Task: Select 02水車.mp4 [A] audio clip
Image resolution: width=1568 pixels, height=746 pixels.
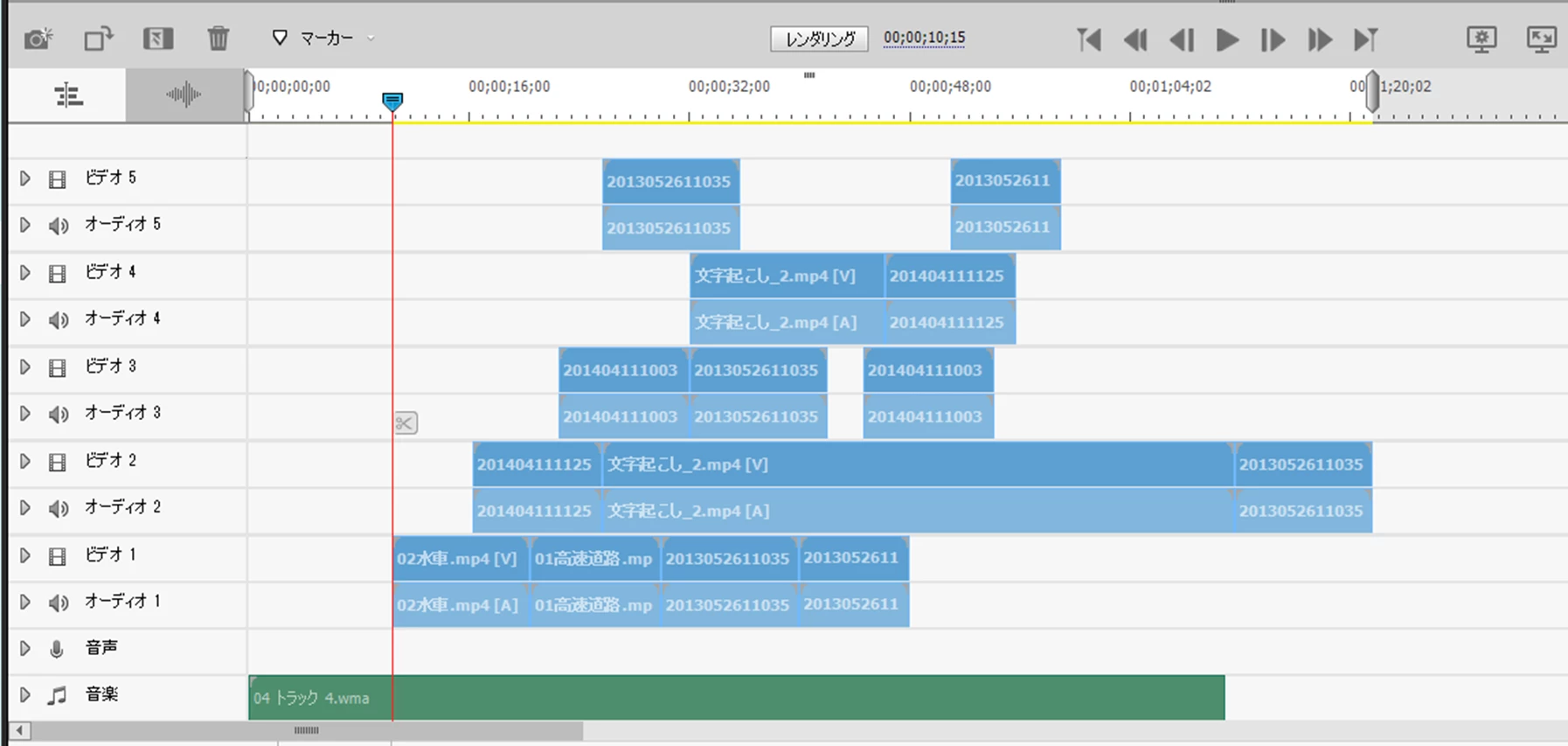Action: point(461,605)
